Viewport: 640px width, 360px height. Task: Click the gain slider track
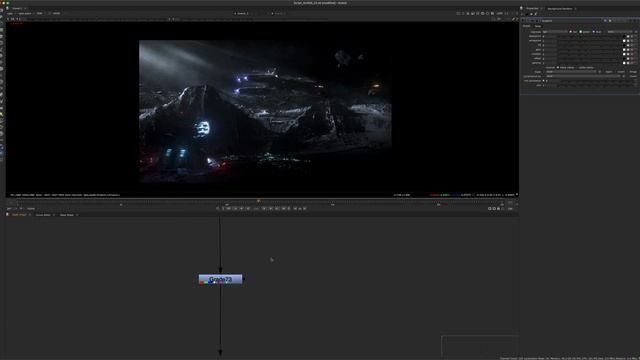[589, 50]
